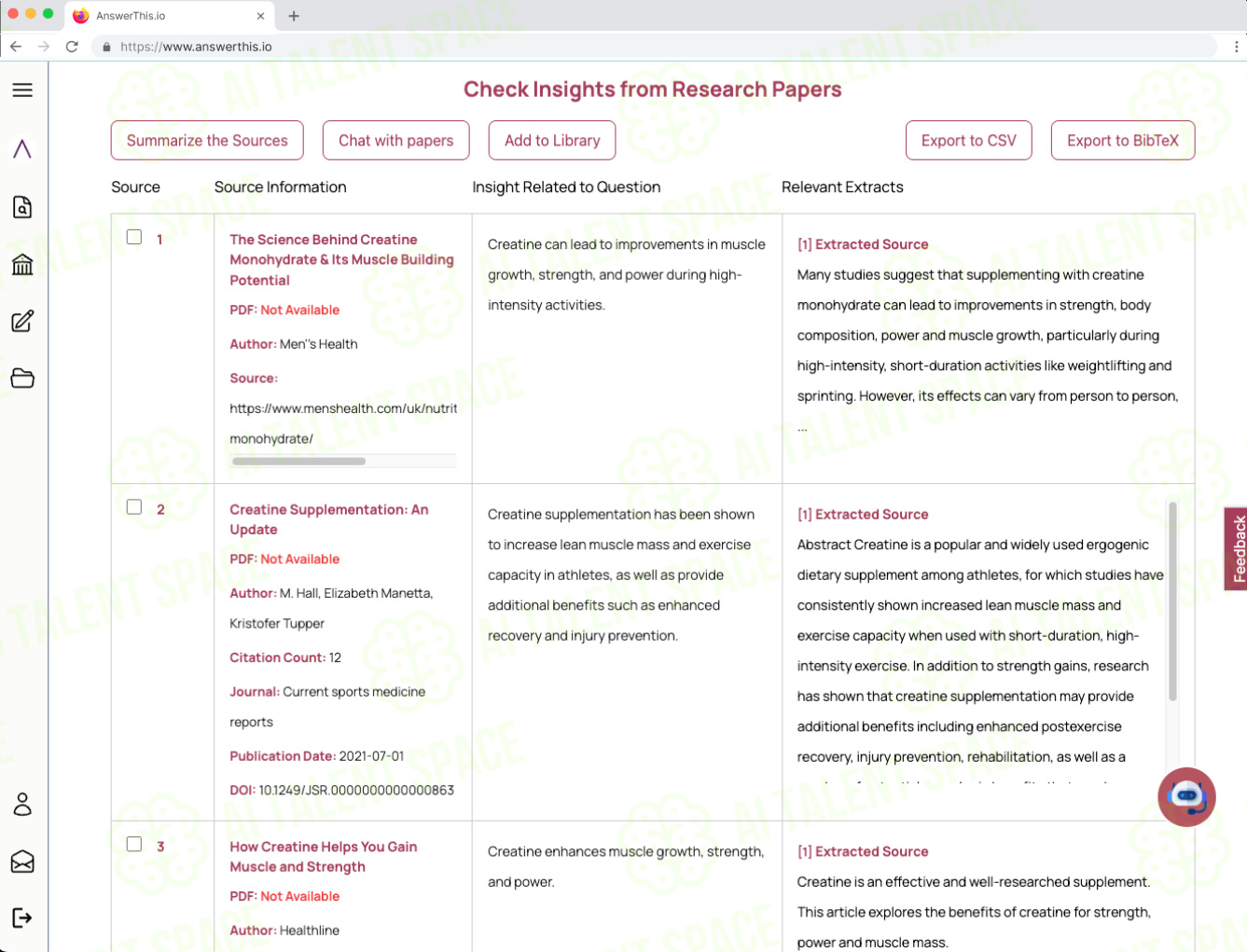
Task: Click 'PDF: Not Available' under source 1
Action: coord(284,310)
